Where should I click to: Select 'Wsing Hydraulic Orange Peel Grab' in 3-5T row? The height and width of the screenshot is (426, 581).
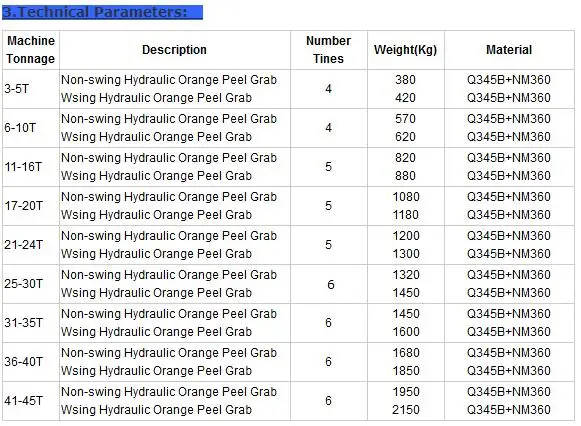click(156, 98)
